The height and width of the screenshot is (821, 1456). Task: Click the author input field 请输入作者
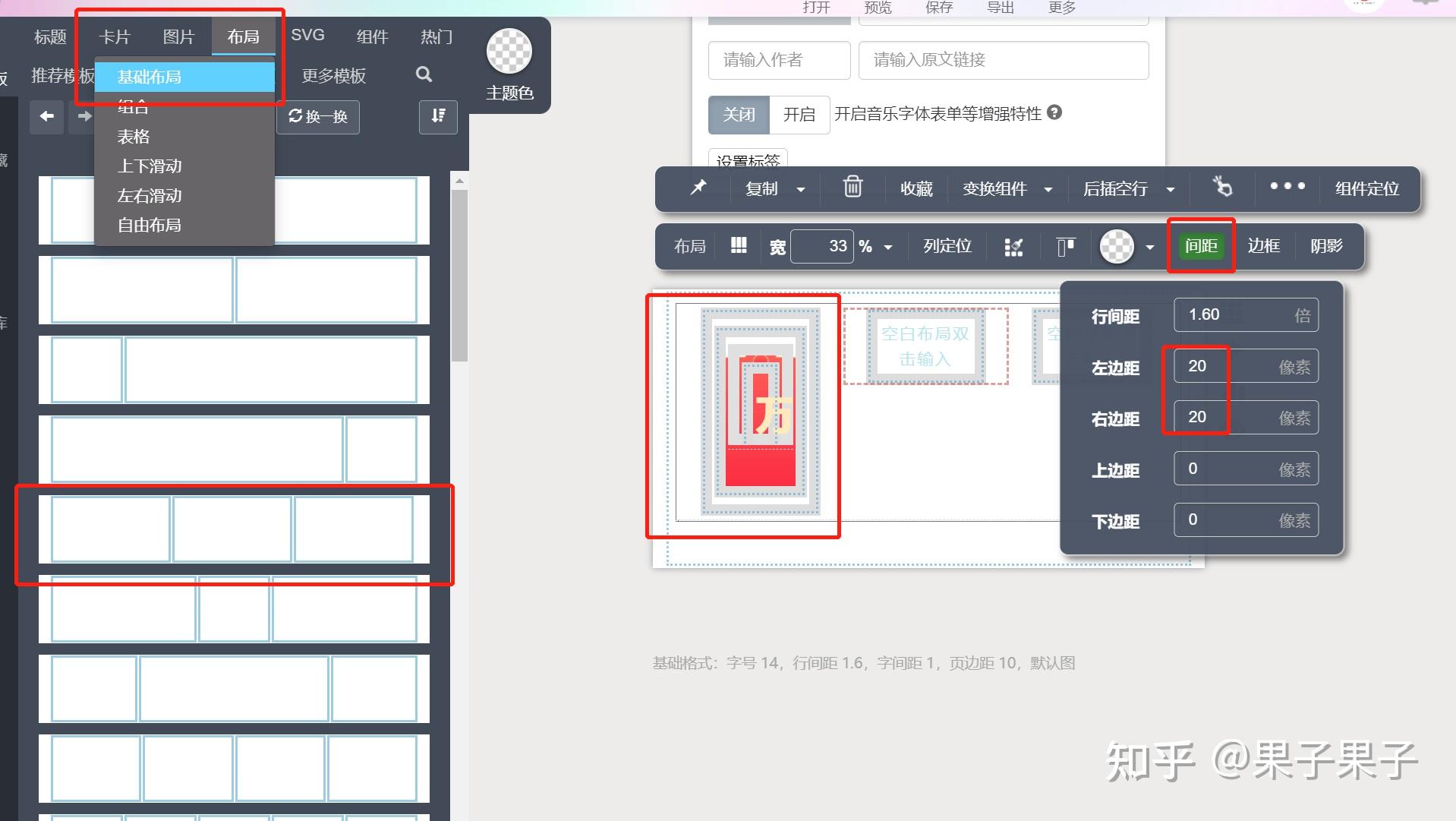[x=779, y=60]
